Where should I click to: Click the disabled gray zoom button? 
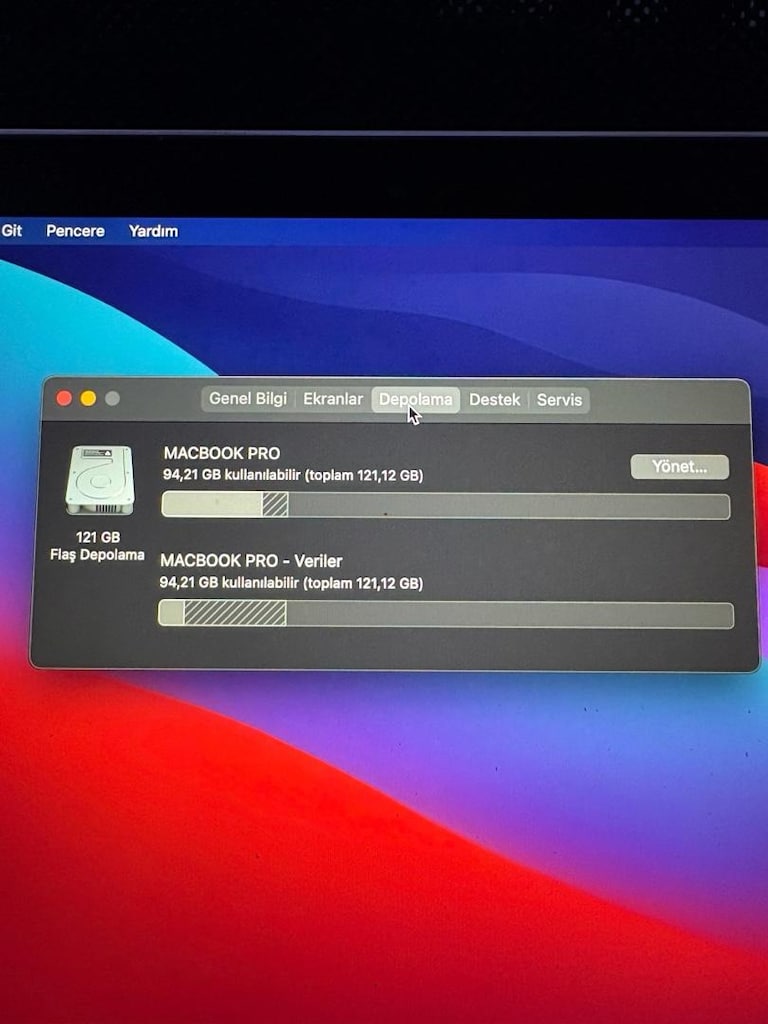pos(112,398)
